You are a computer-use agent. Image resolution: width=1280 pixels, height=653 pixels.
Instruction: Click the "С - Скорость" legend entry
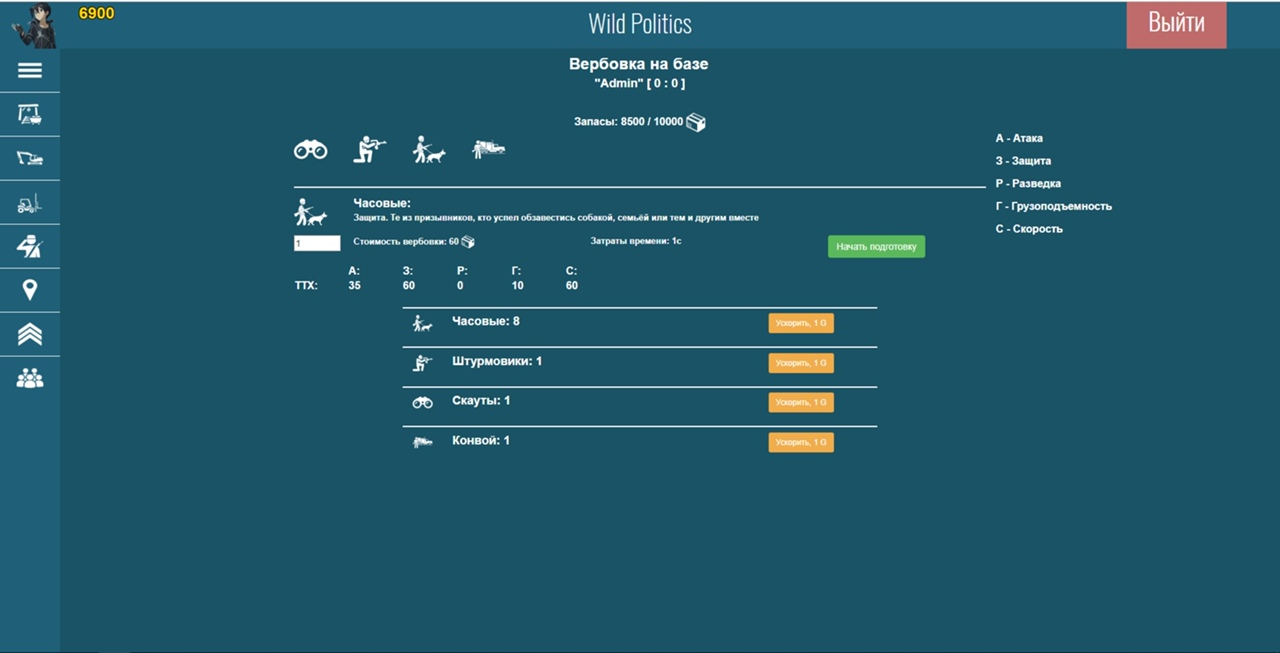tap(1029, 229)
